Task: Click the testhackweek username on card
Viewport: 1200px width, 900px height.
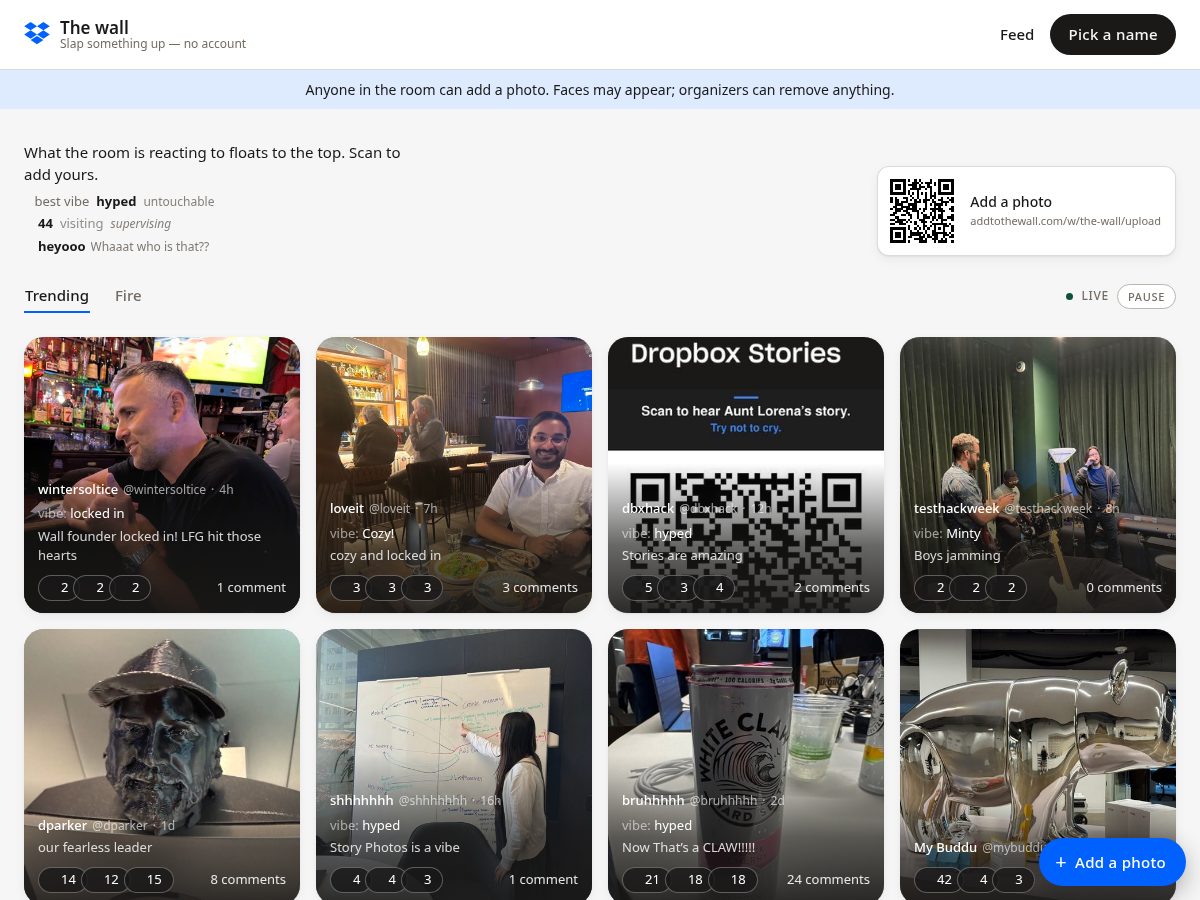Action: 957,508
